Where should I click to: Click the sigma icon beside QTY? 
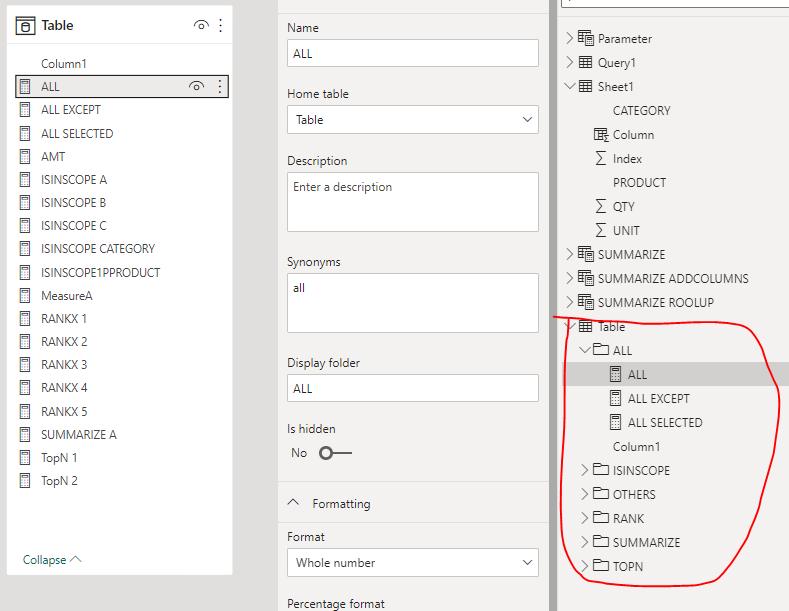(x=600, y=207)
